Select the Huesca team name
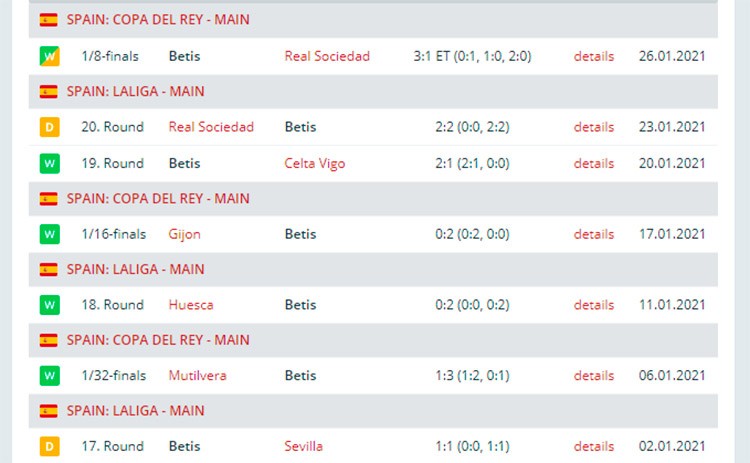Image resolution: width=750 pixels, height=463 pixels. [x=191, y=305]
